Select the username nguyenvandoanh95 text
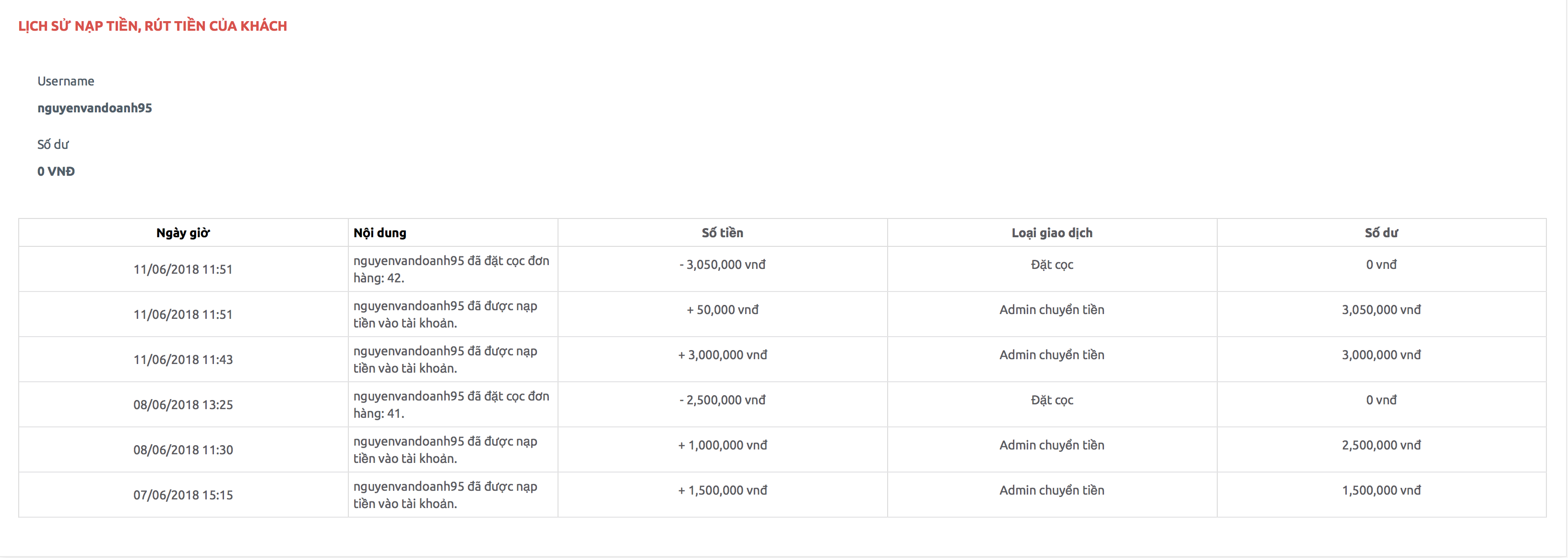Viewport: 1568px width, 558px height. [95, 108]
